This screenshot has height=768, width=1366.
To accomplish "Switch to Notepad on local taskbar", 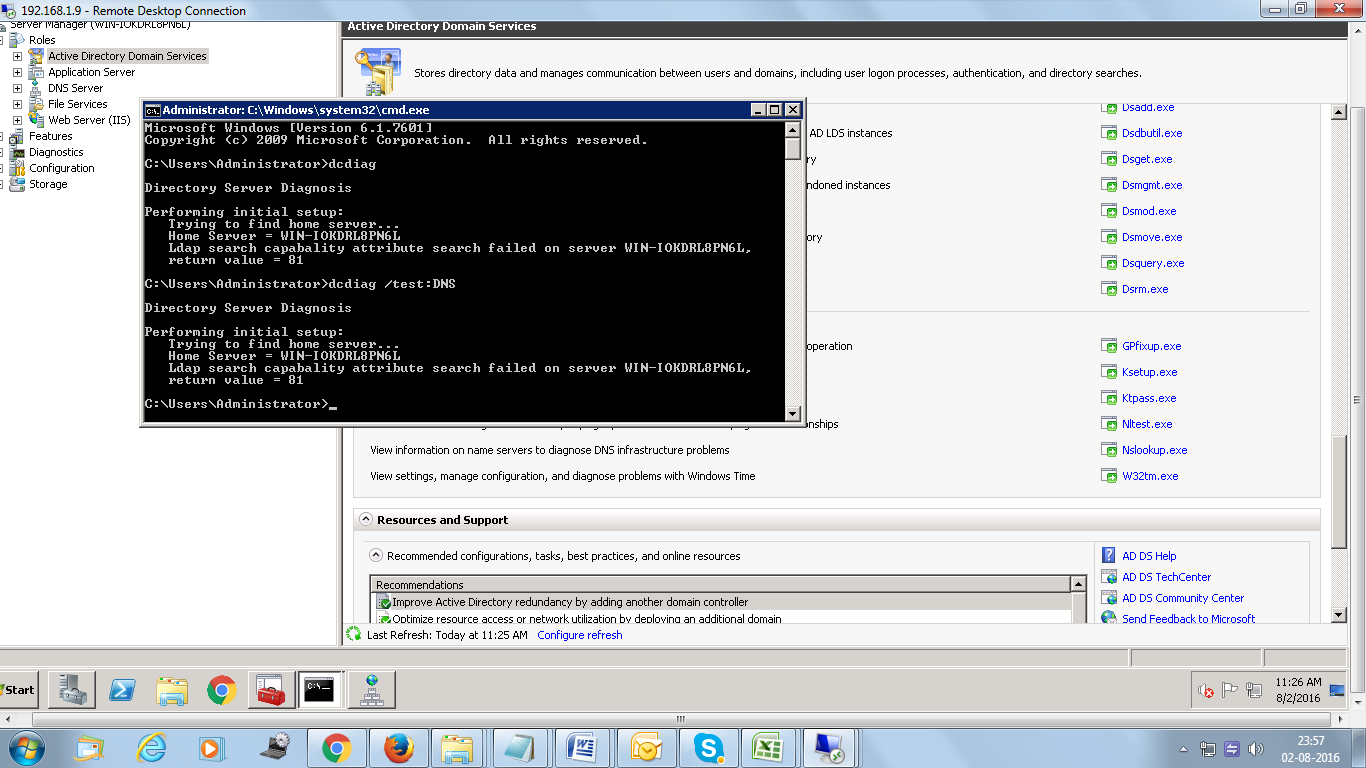I will (x=520, y=748).
